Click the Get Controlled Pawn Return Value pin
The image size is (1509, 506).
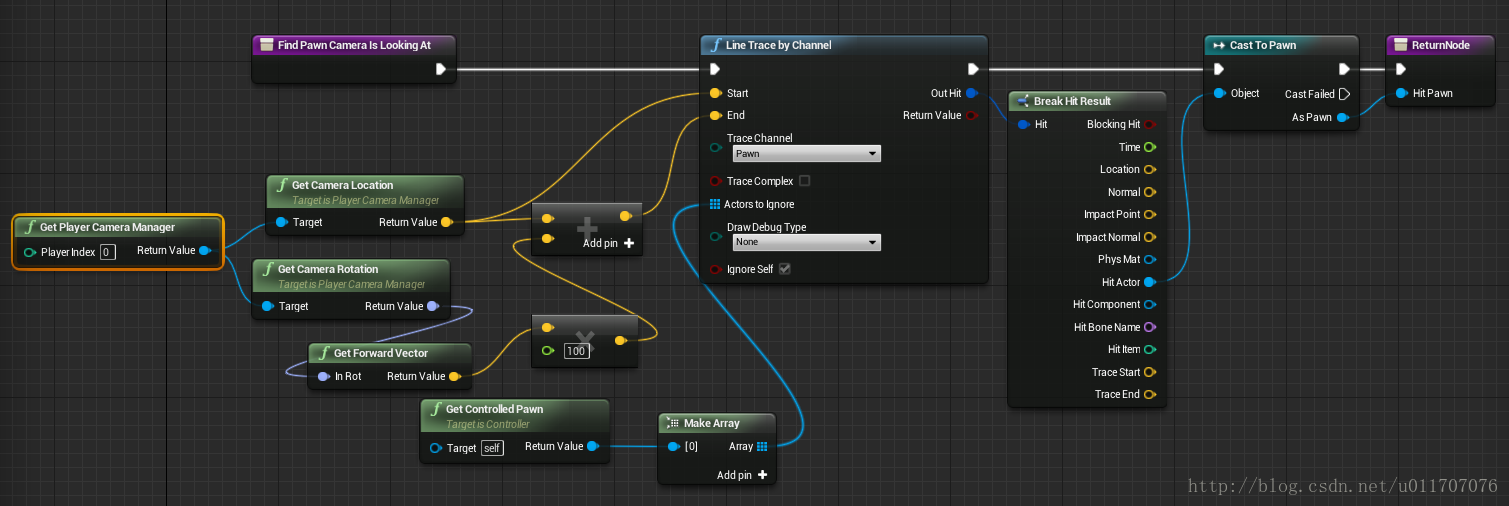pyautogui.click(x=593, y=446)
